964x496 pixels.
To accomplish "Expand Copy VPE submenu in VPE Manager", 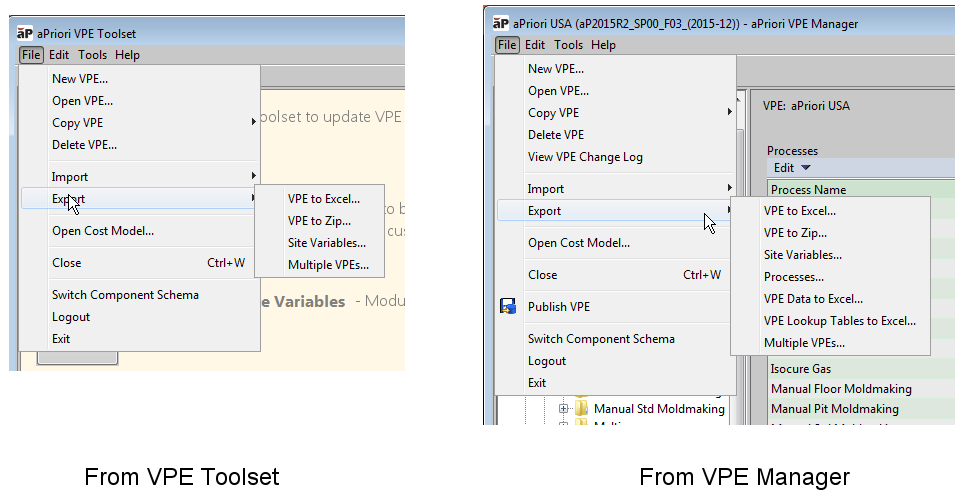I will (x=555, y=113).
